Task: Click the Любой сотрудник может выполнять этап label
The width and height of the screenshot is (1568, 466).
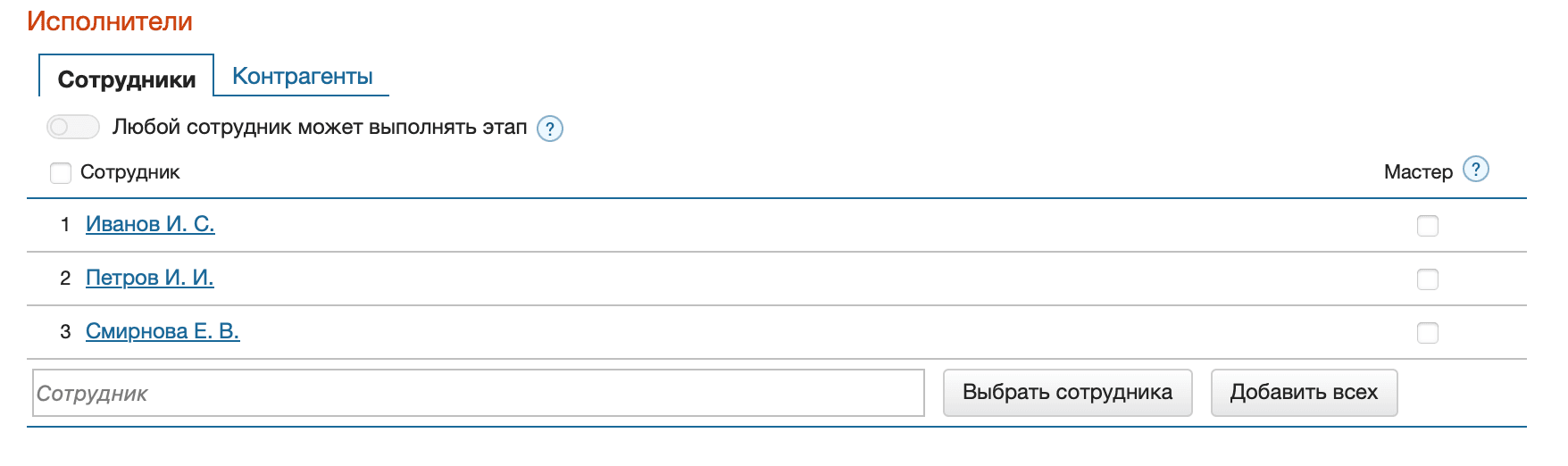Action: [320, 128]
